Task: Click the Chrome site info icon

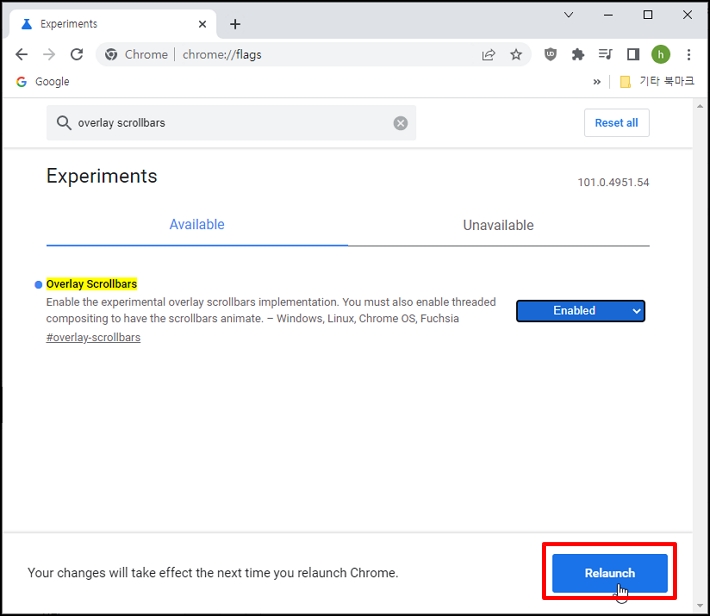Action: point(111,55)
